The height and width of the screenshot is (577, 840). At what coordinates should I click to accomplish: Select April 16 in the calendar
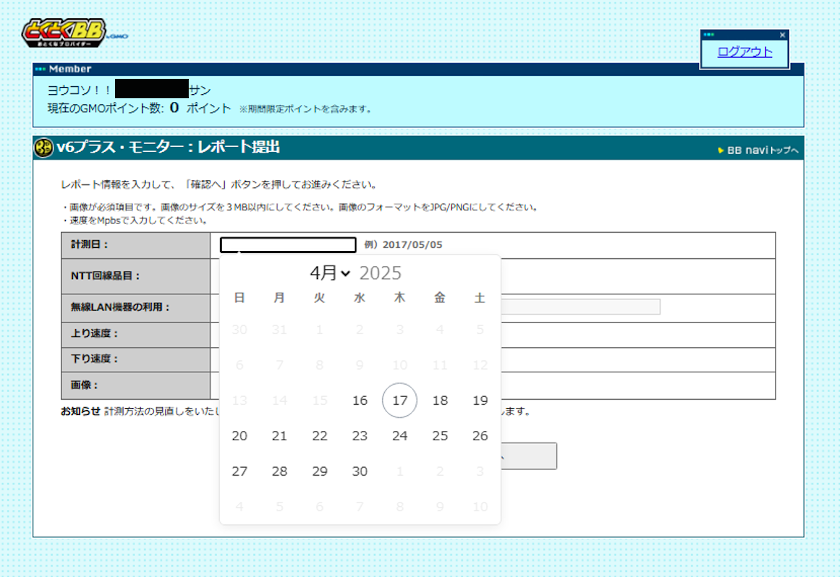point(360,400)
